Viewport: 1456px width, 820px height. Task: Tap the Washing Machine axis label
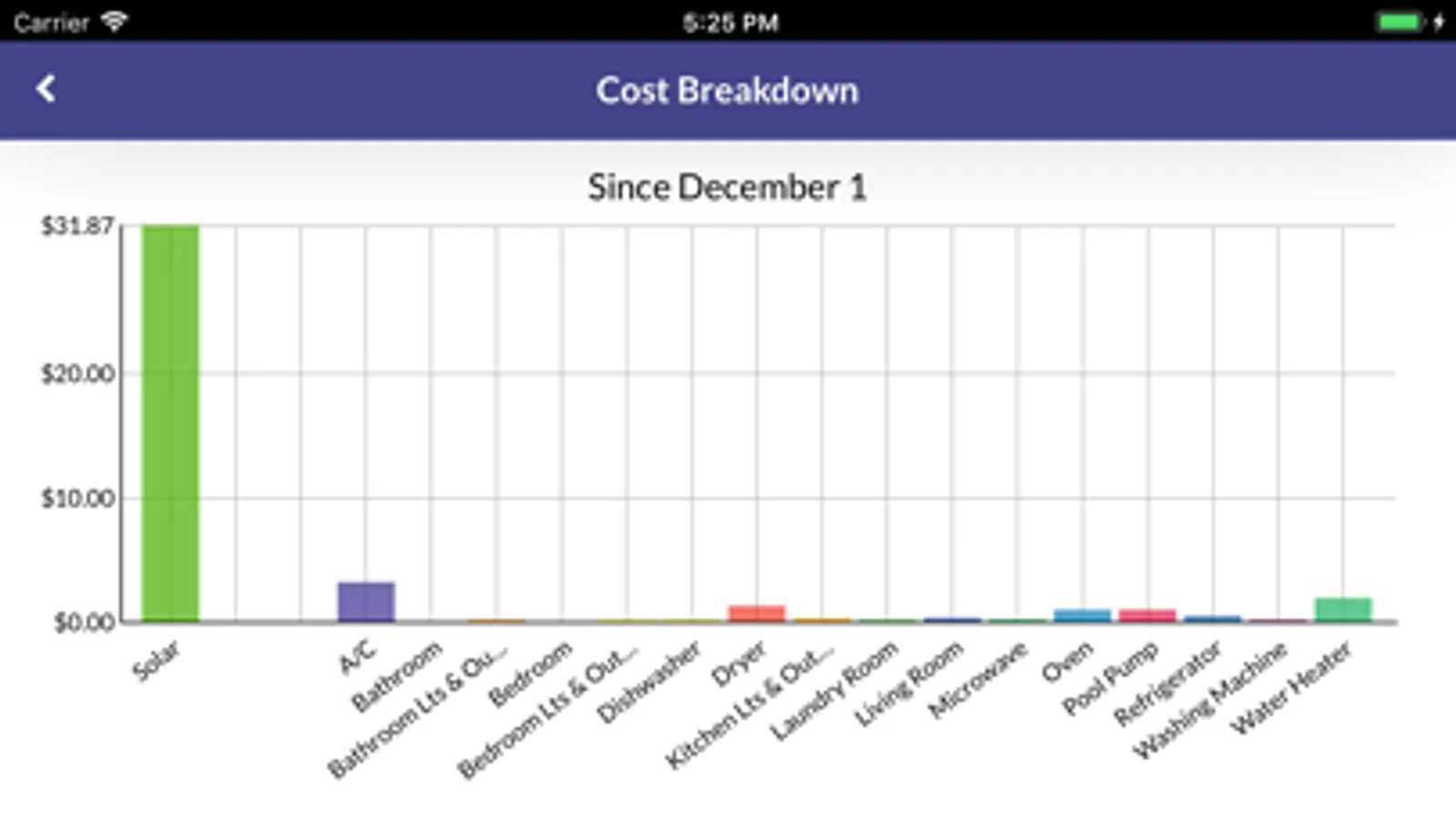[x=1210, y=700]
